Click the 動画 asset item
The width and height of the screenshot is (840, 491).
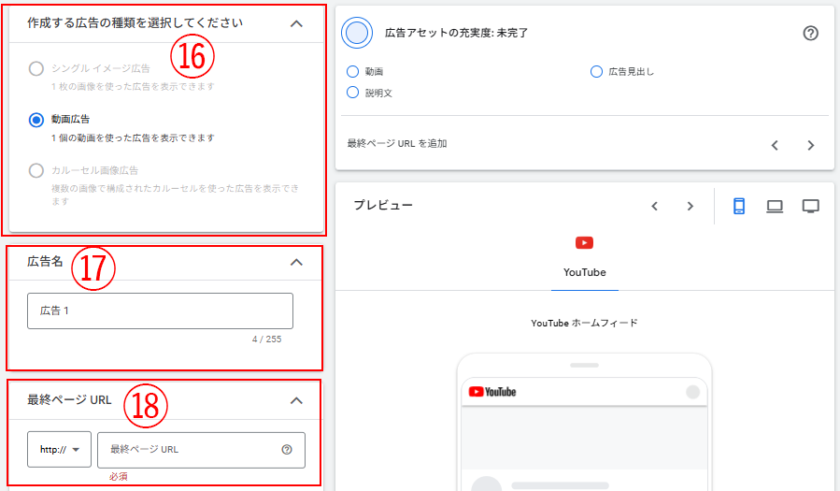click(x=372, y=72)
